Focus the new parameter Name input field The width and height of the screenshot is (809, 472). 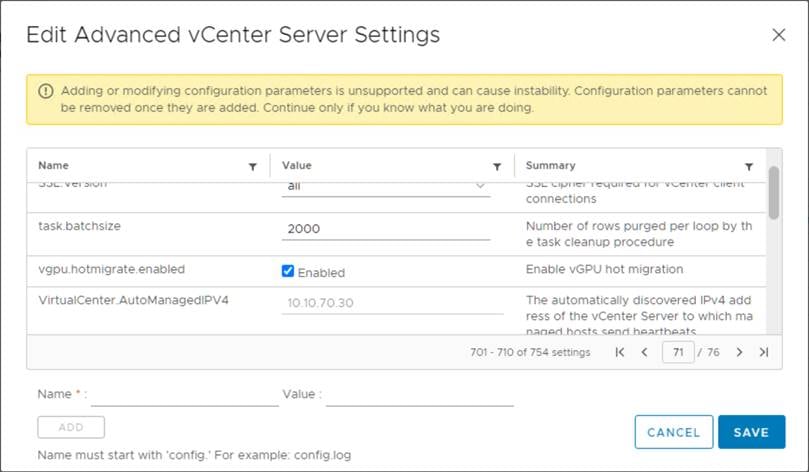pyautogui.click(x=185, y=395)
